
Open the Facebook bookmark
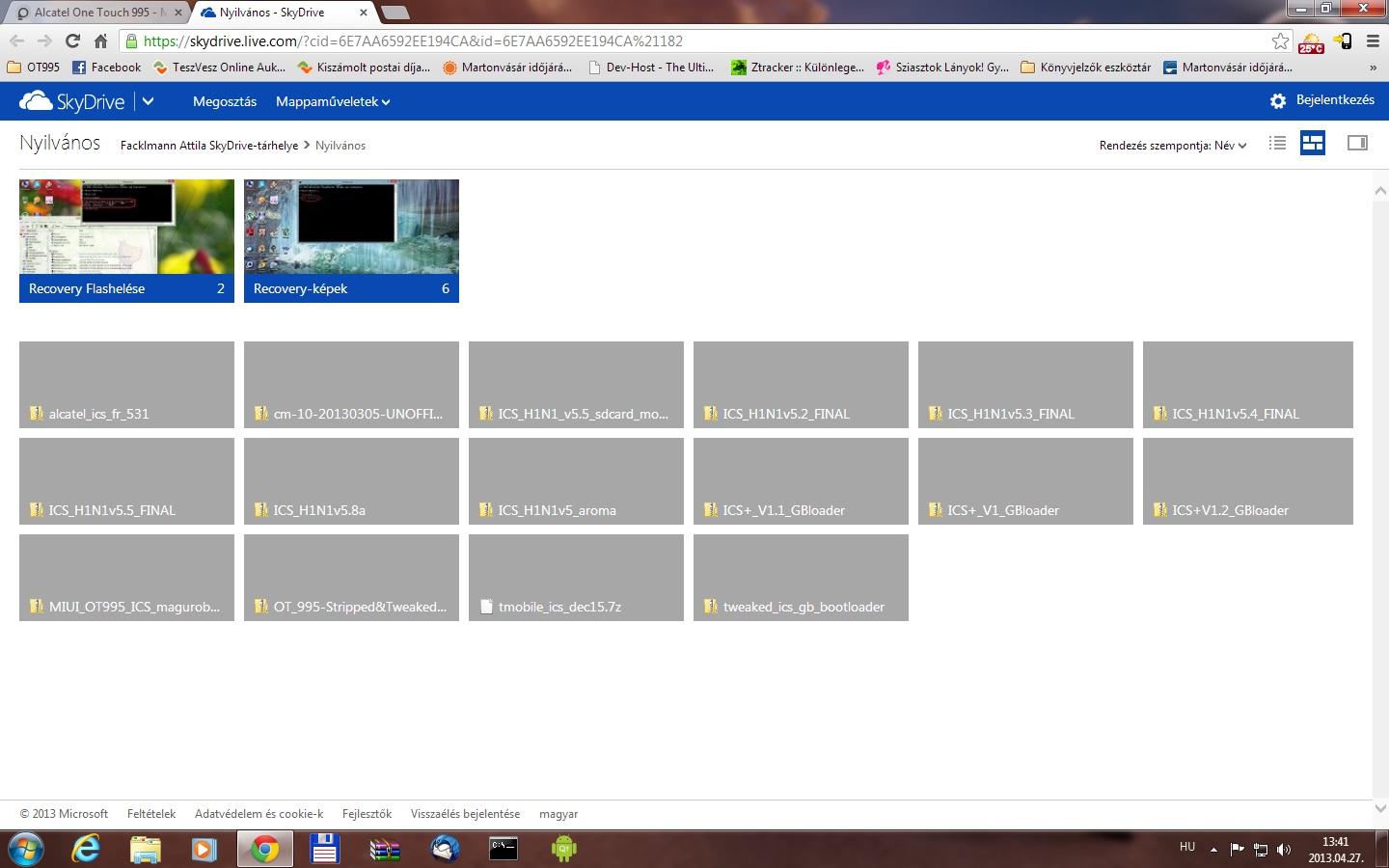(107, 68)
